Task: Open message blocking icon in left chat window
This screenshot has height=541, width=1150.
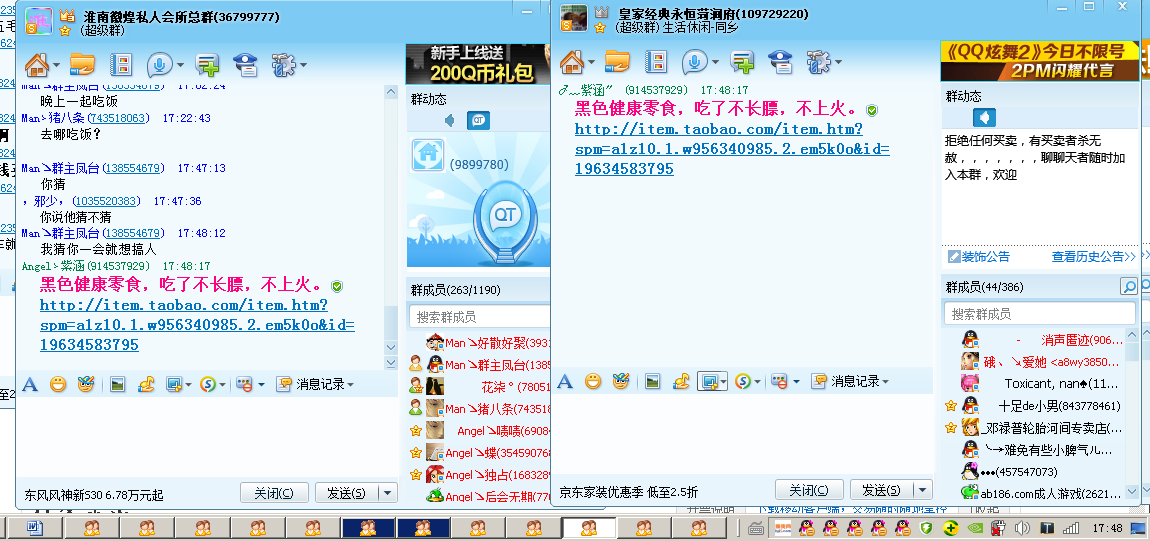Action: (244, 384)
